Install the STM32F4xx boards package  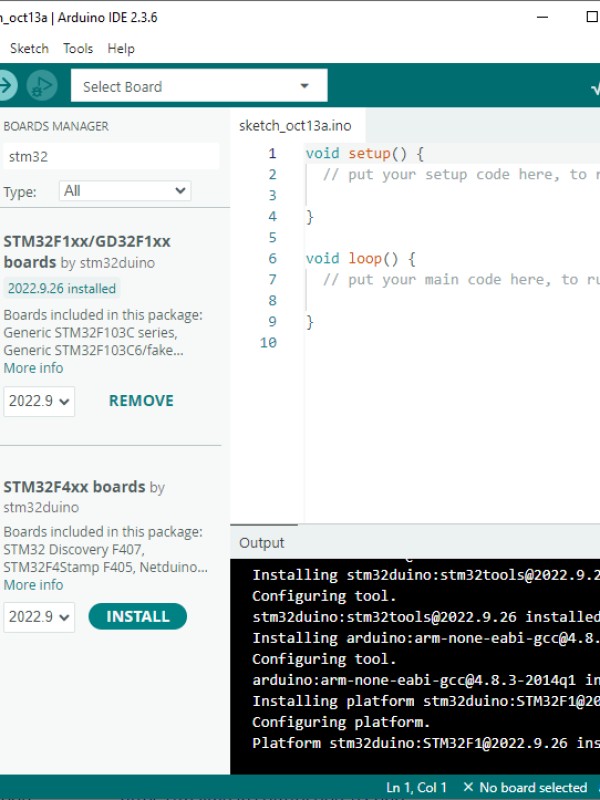pos(138,617)
